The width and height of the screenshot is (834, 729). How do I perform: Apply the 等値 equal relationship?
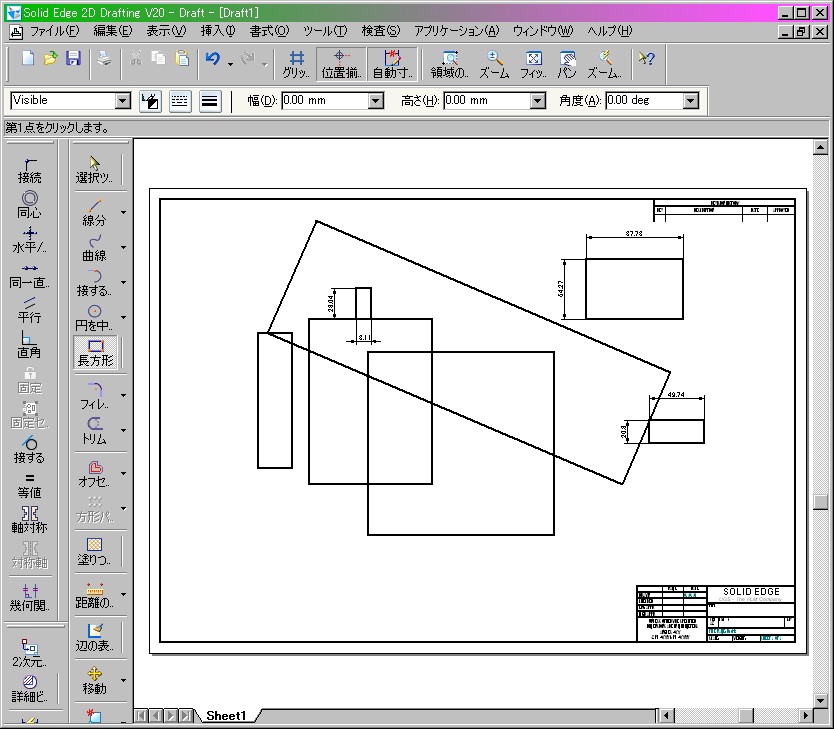click(30, 485)
